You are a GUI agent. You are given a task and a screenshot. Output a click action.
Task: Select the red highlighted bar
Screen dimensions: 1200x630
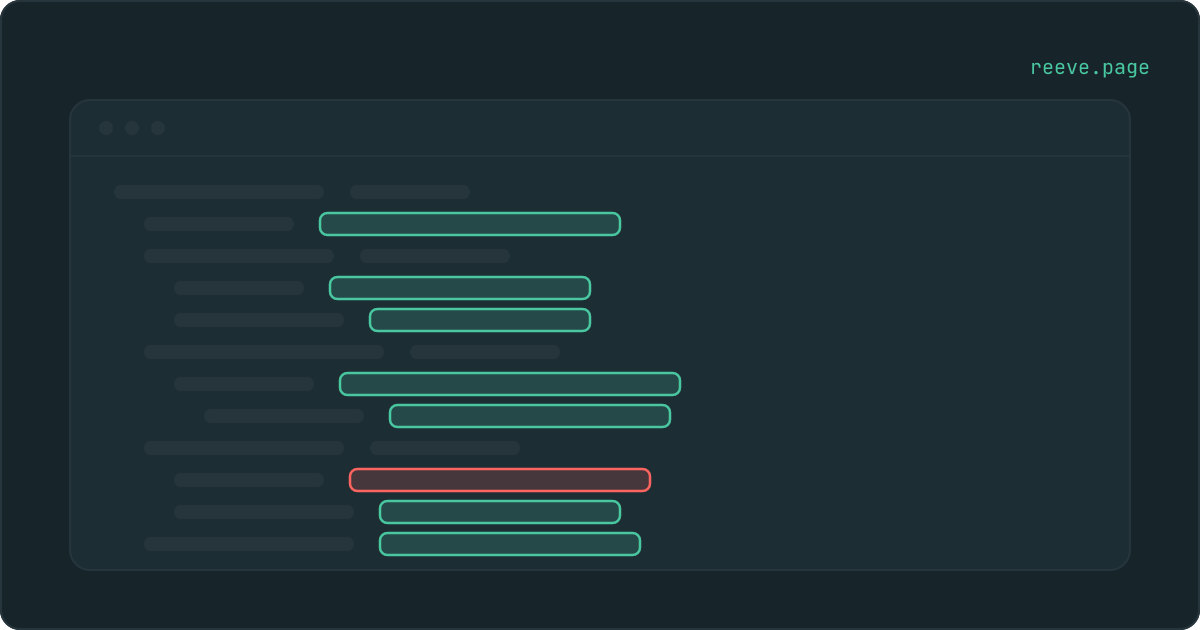500,480
